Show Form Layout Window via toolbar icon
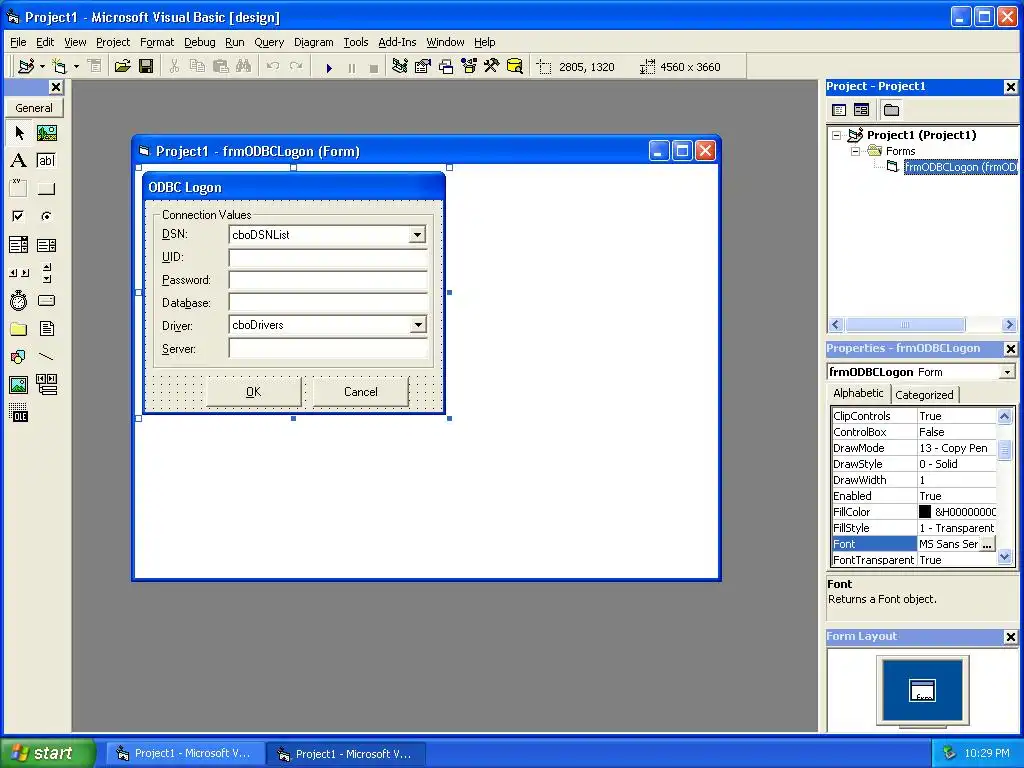Image resolution: width=1024 pixels, height=768 pixels. tap(446, 67)
